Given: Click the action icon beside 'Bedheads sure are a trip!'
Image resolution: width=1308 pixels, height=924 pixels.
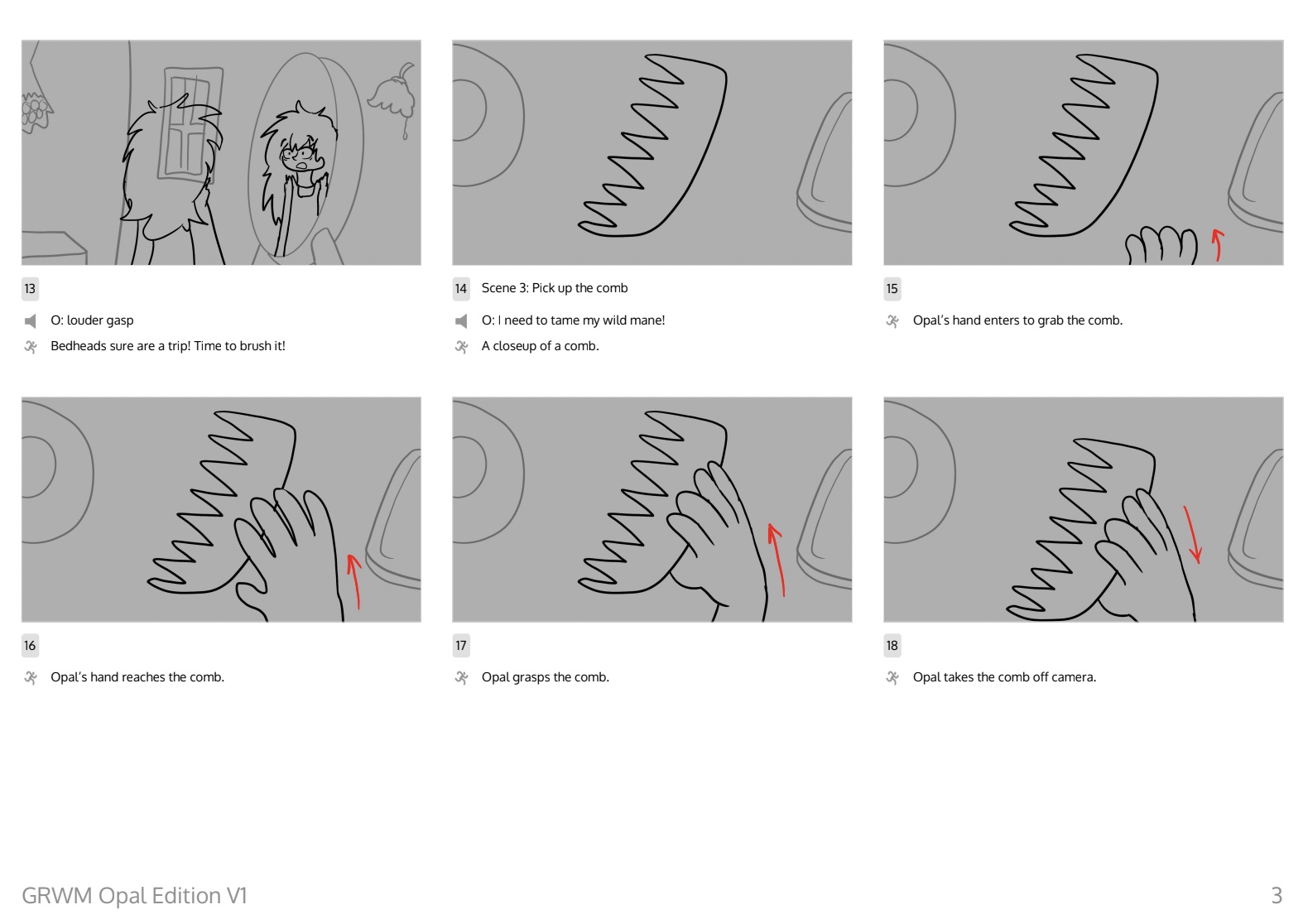Looking at the screenshot, I should 31,346.
